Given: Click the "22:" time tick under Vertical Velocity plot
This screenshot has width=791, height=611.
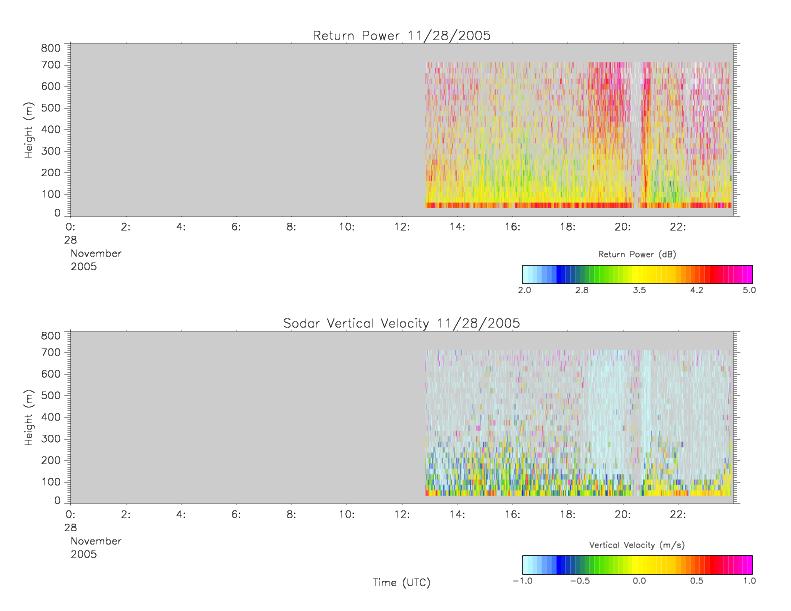Looking at the screenshot, I should [678, 514].
